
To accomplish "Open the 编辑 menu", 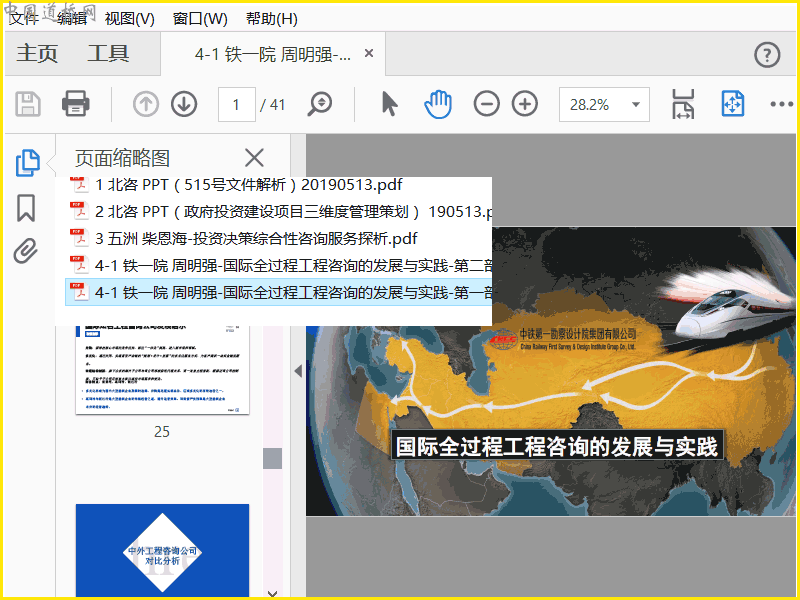I will (x=72, y=19).
